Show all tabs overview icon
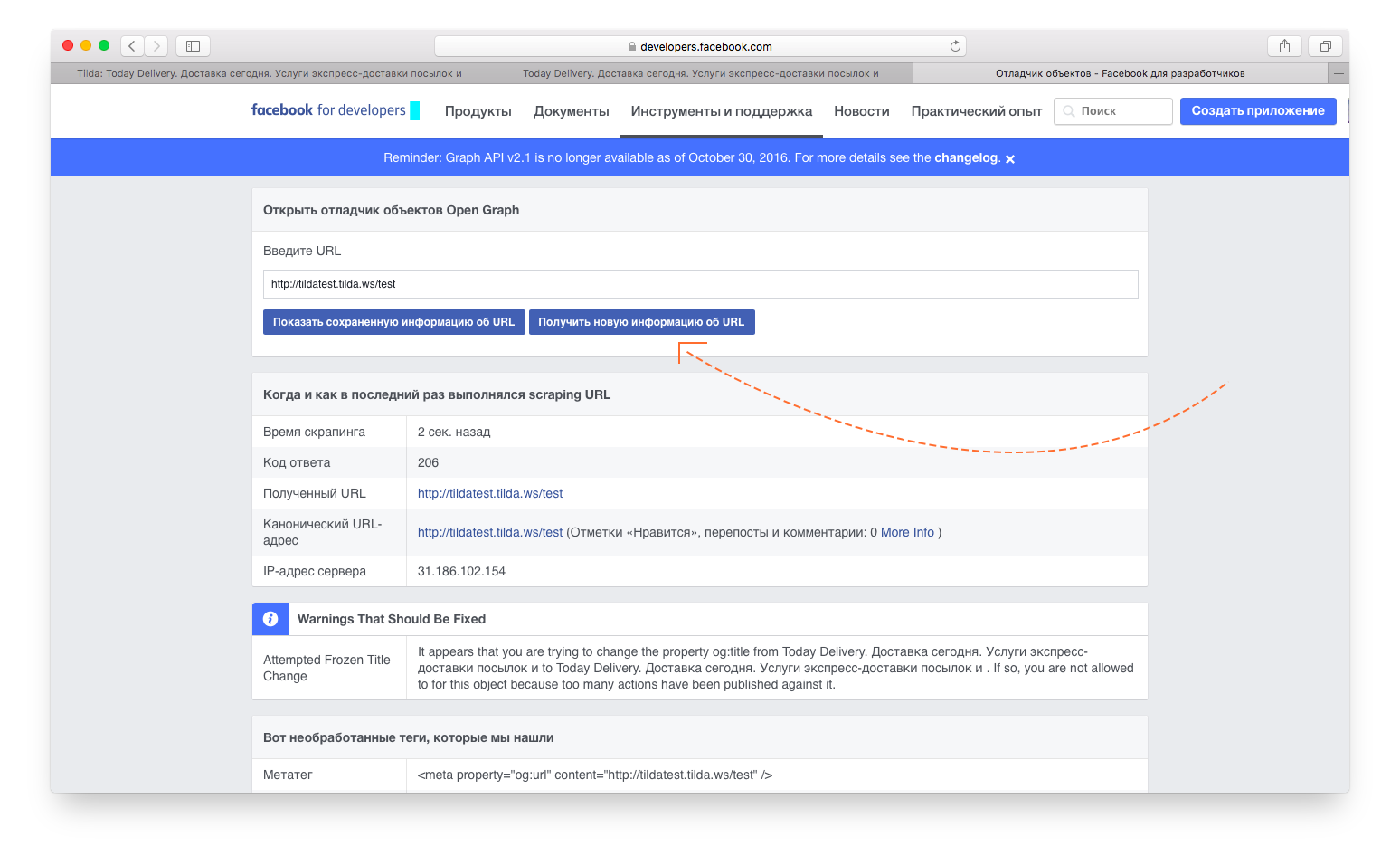 [x=1325, y=45]
